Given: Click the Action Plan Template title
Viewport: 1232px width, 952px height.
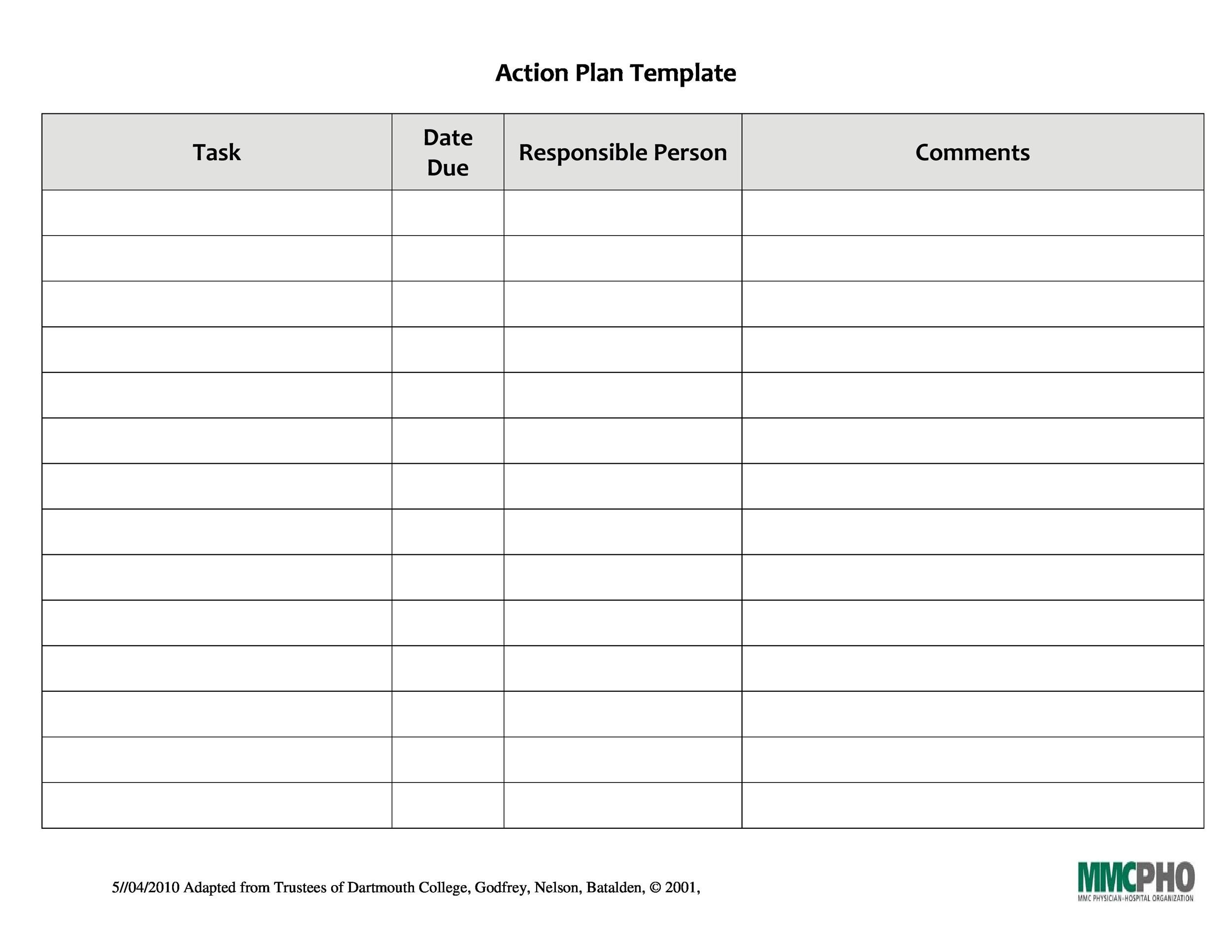Looking at the screenshot, I should click(616, 73).
